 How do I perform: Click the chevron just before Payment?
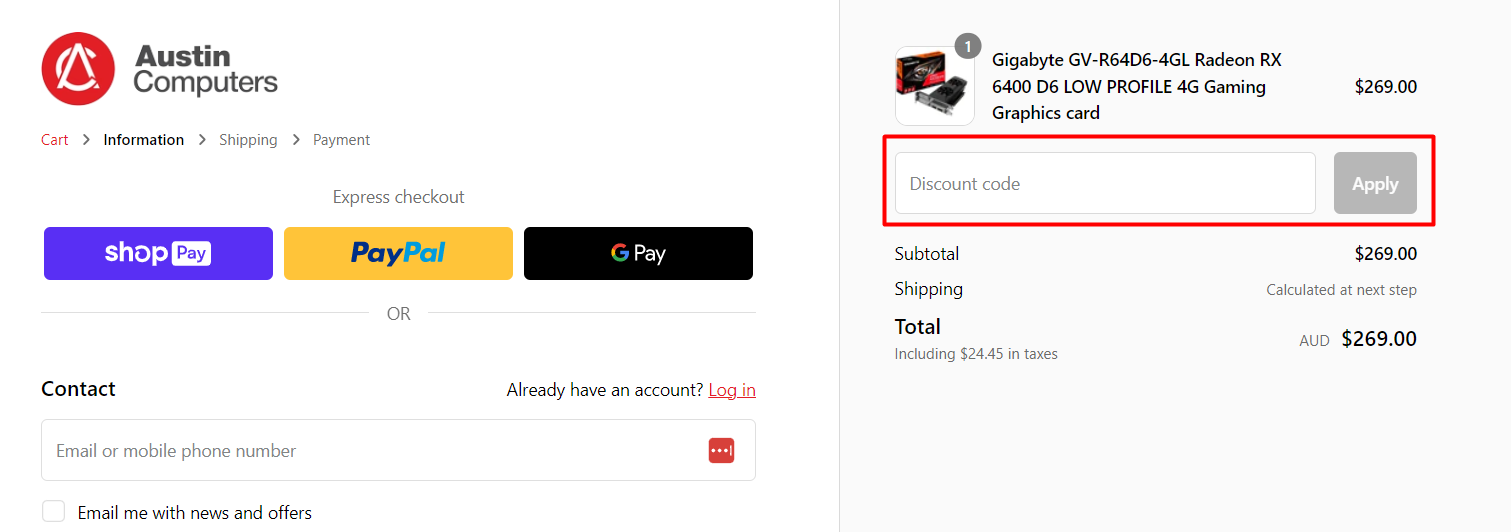296,140
